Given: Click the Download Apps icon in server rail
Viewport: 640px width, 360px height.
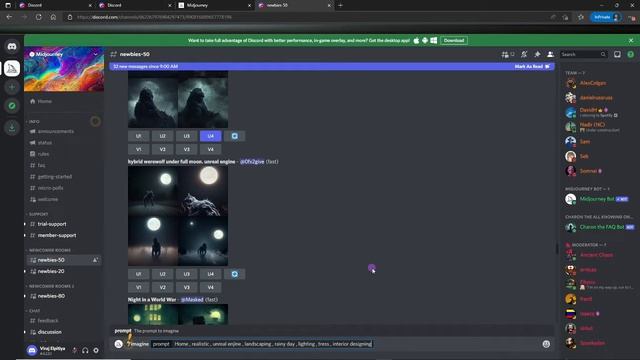Looking at the screenshot, I should click(12, 127).
